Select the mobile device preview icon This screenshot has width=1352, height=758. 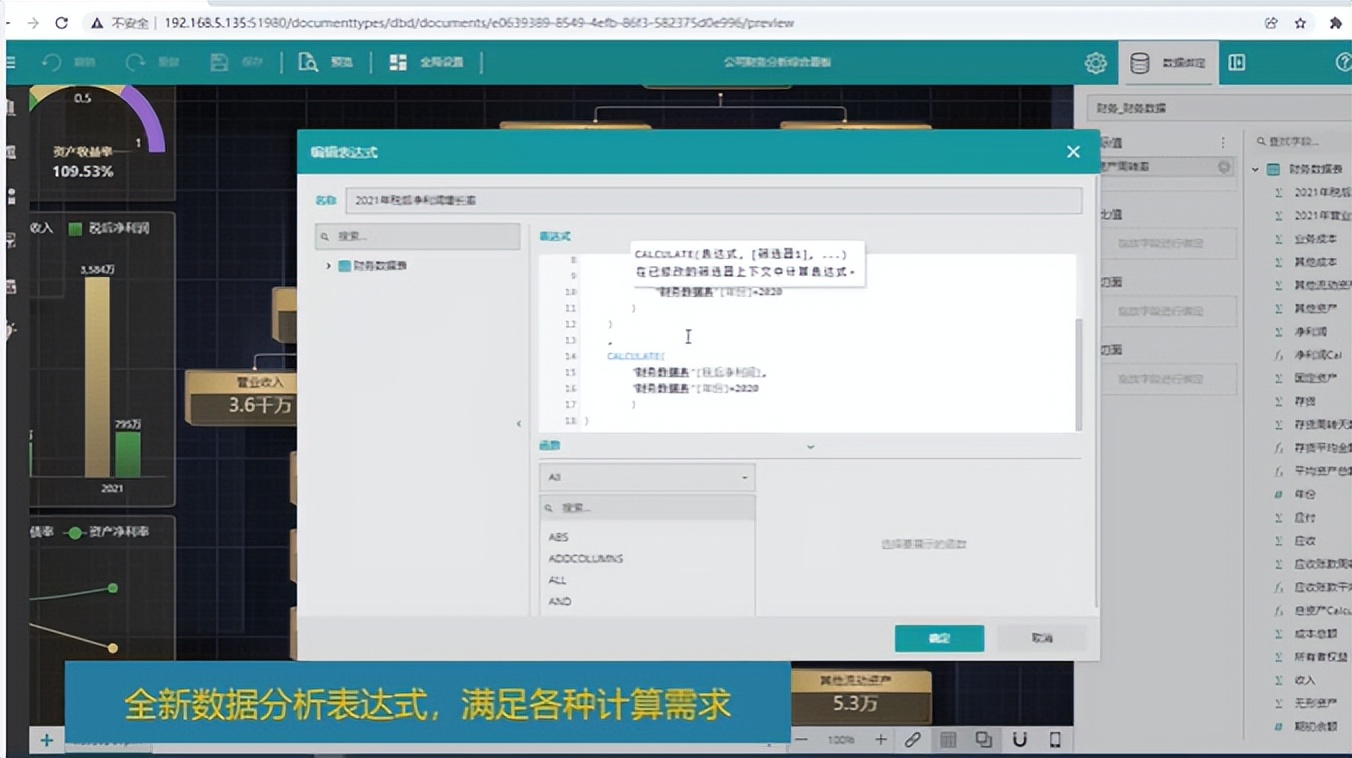coord(1053,739)
